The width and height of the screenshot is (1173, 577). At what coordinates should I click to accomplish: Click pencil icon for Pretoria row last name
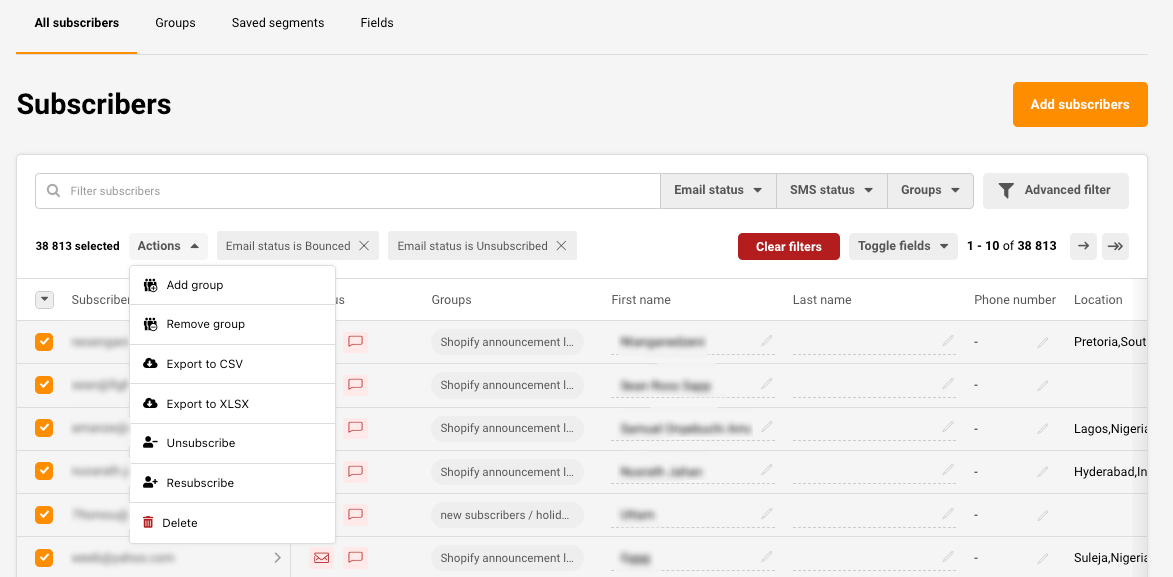pyautogui.click(x=948, y=342)
